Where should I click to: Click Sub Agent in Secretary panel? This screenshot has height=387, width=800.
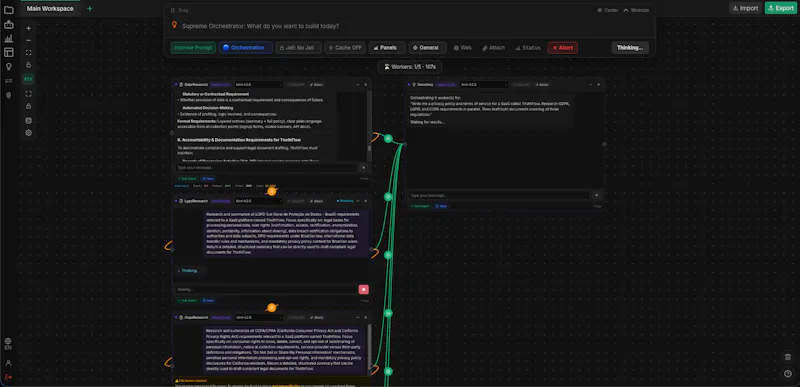point(420,206)
